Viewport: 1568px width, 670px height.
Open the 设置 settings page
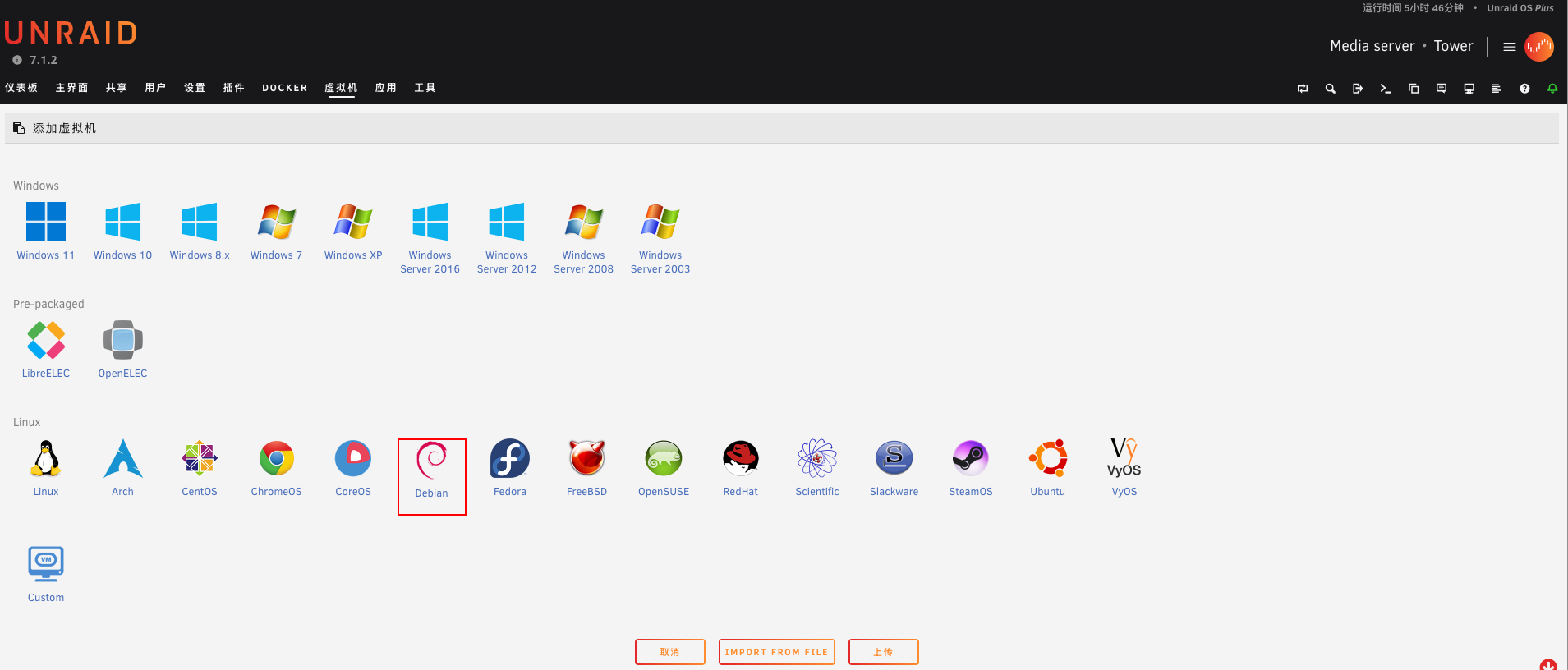point(195,88)
